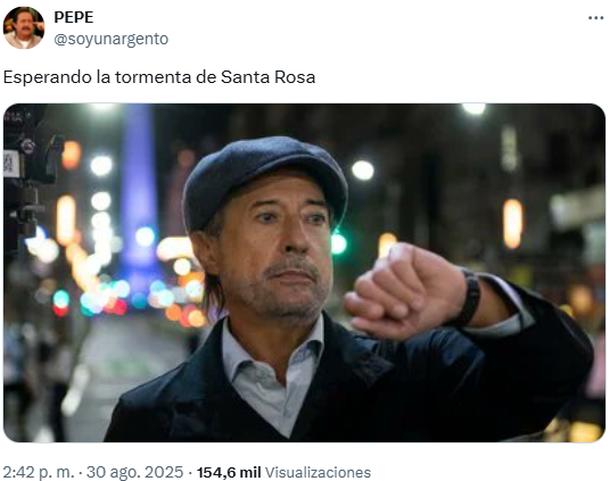Open the tweet's attached photo

pos(304,272)
